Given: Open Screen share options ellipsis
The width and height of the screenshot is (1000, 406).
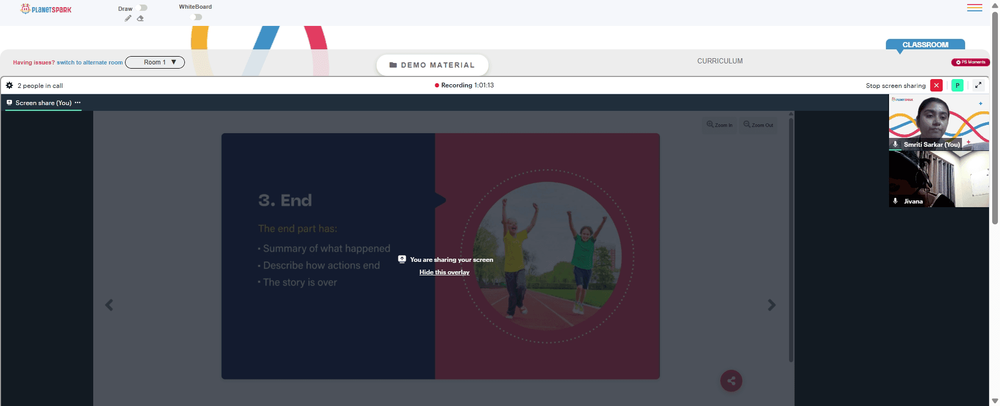Looking at the screenshot, I should [78, 103].
